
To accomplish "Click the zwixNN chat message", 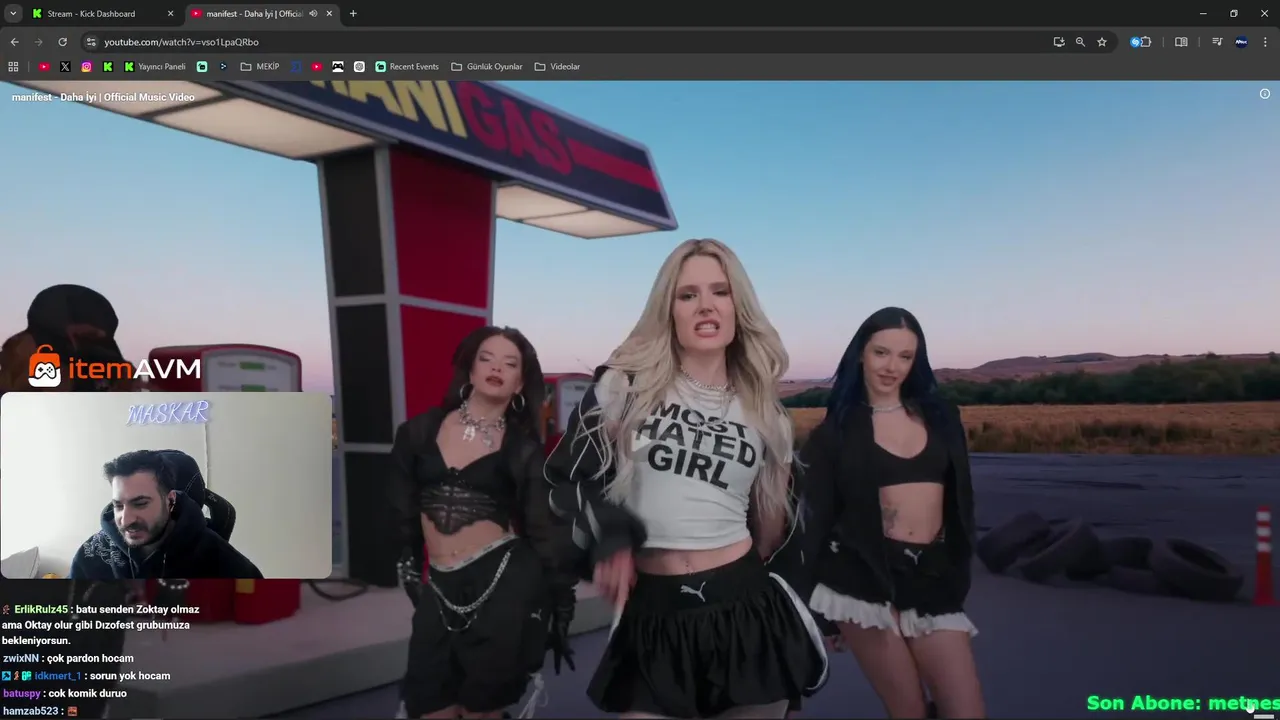I will pyautogui.click(x=68, y=658).
